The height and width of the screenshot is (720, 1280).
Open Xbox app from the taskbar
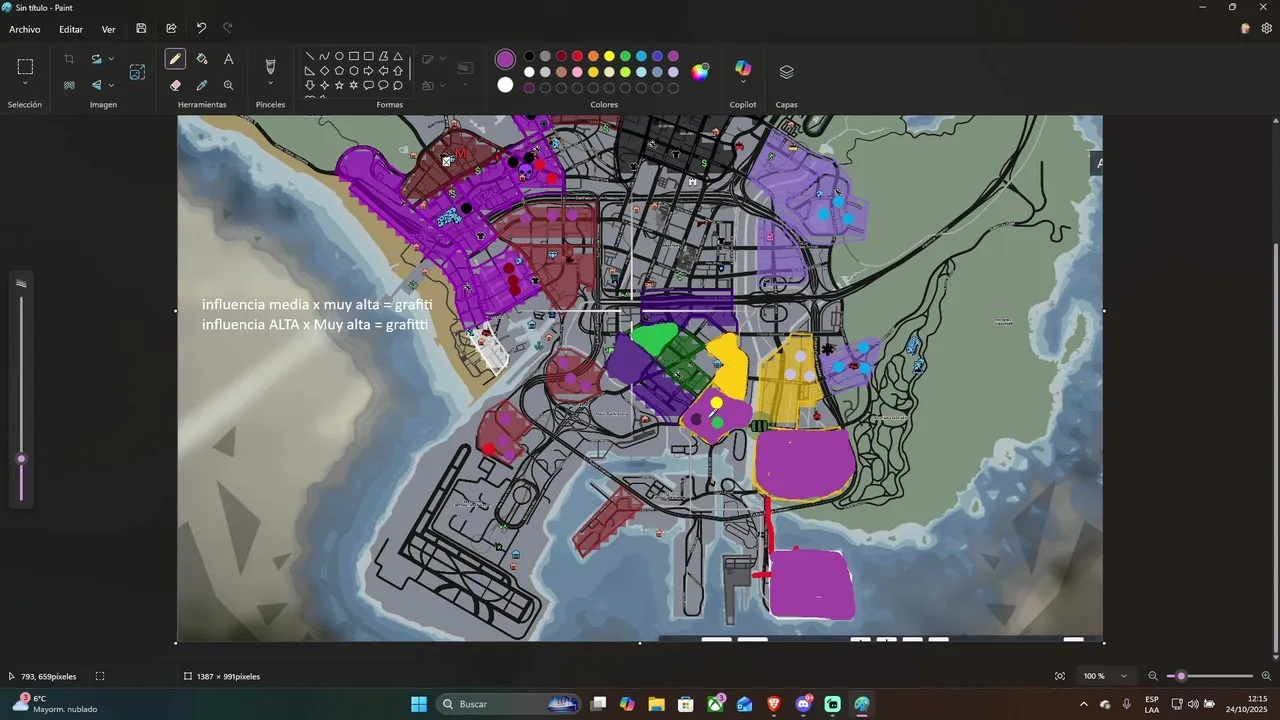pyautogui.click(x=715, y=704)
